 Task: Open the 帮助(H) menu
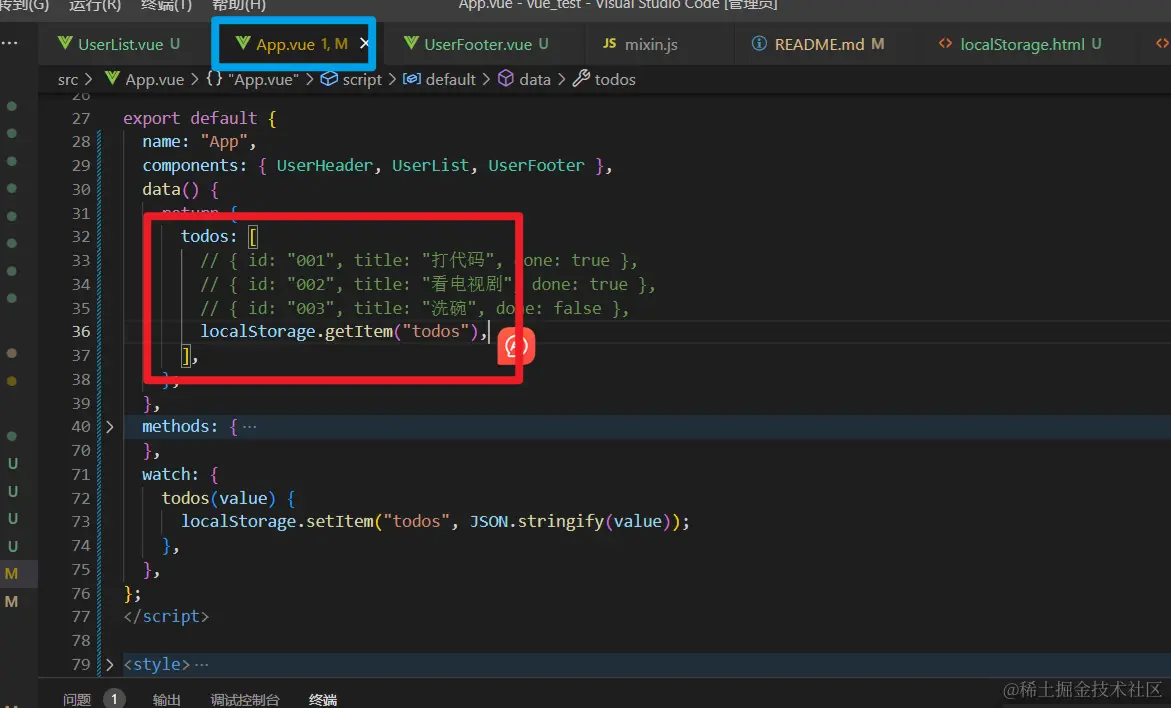239,5
